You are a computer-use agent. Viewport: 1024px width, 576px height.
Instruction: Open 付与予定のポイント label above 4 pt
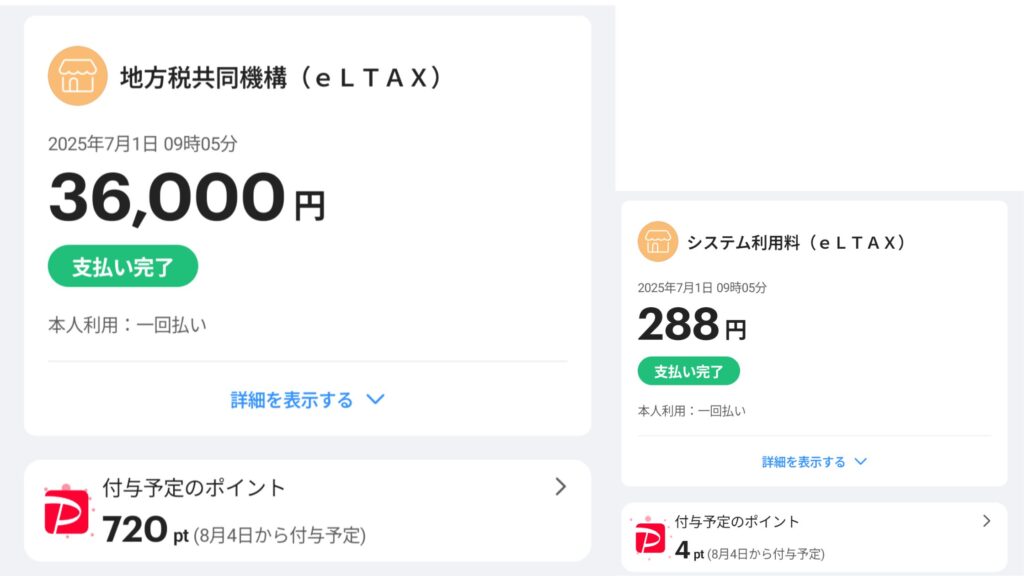pyautogui.click(x=737, y=522)
